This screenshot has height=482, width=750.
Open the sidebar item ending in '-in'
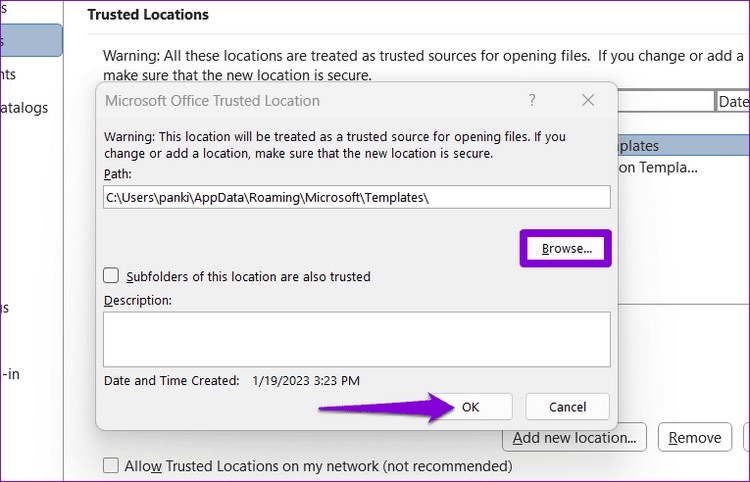point(10,374)
